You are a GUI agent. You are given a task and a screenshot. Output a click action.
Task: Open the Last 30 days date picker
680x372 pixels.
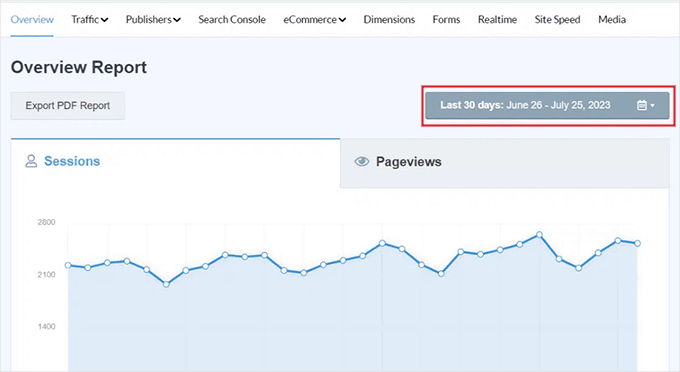[x=547, y=105]
